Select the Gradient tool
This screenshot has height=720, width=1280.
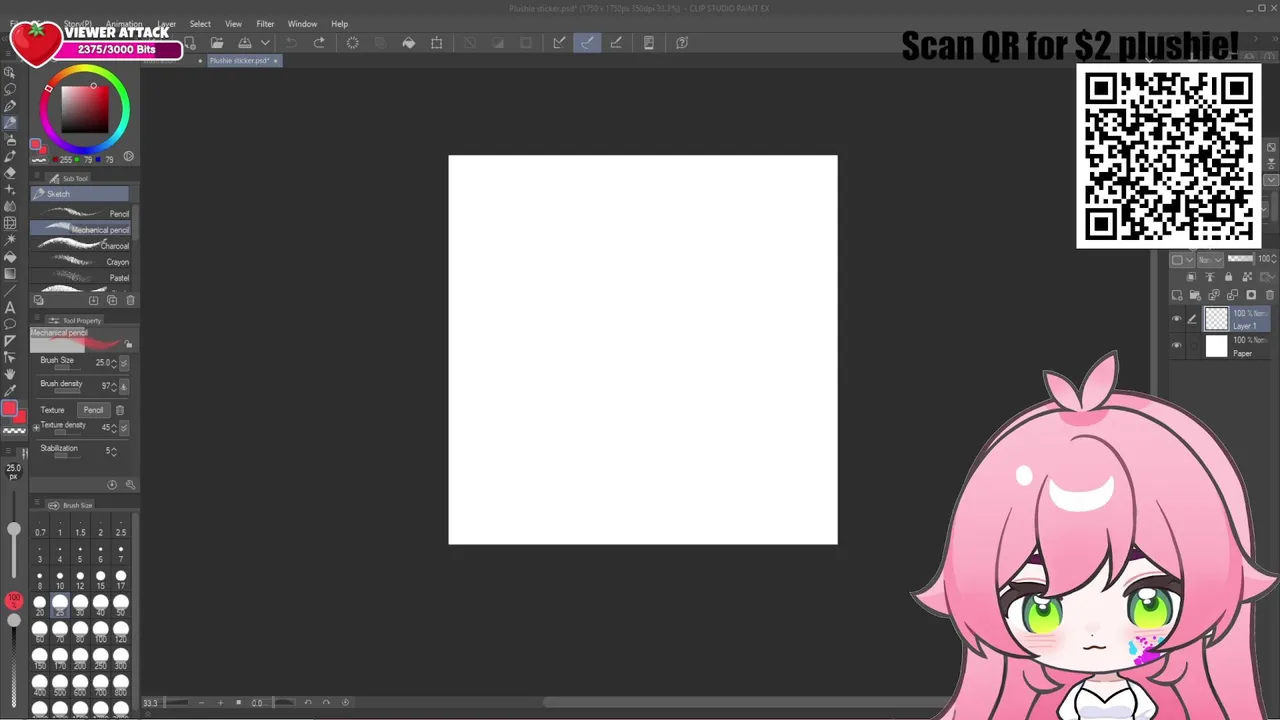coord(9,273)
